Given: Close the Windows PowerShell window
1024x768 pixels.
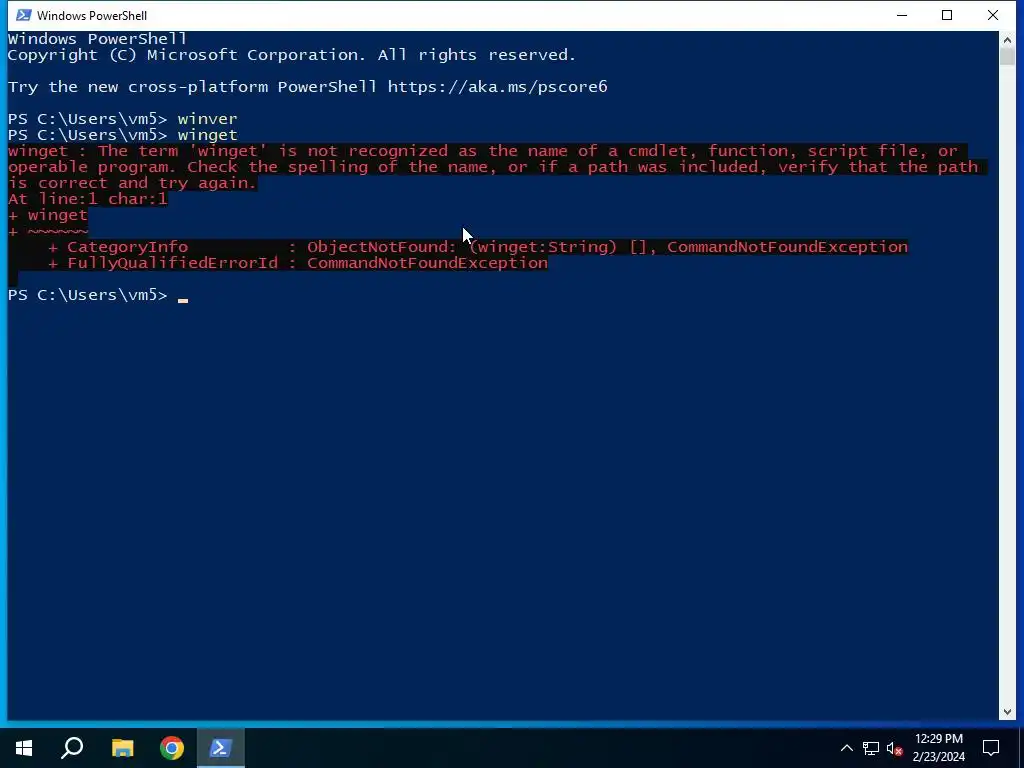Looking at the screenshot, I should point(993,15).
